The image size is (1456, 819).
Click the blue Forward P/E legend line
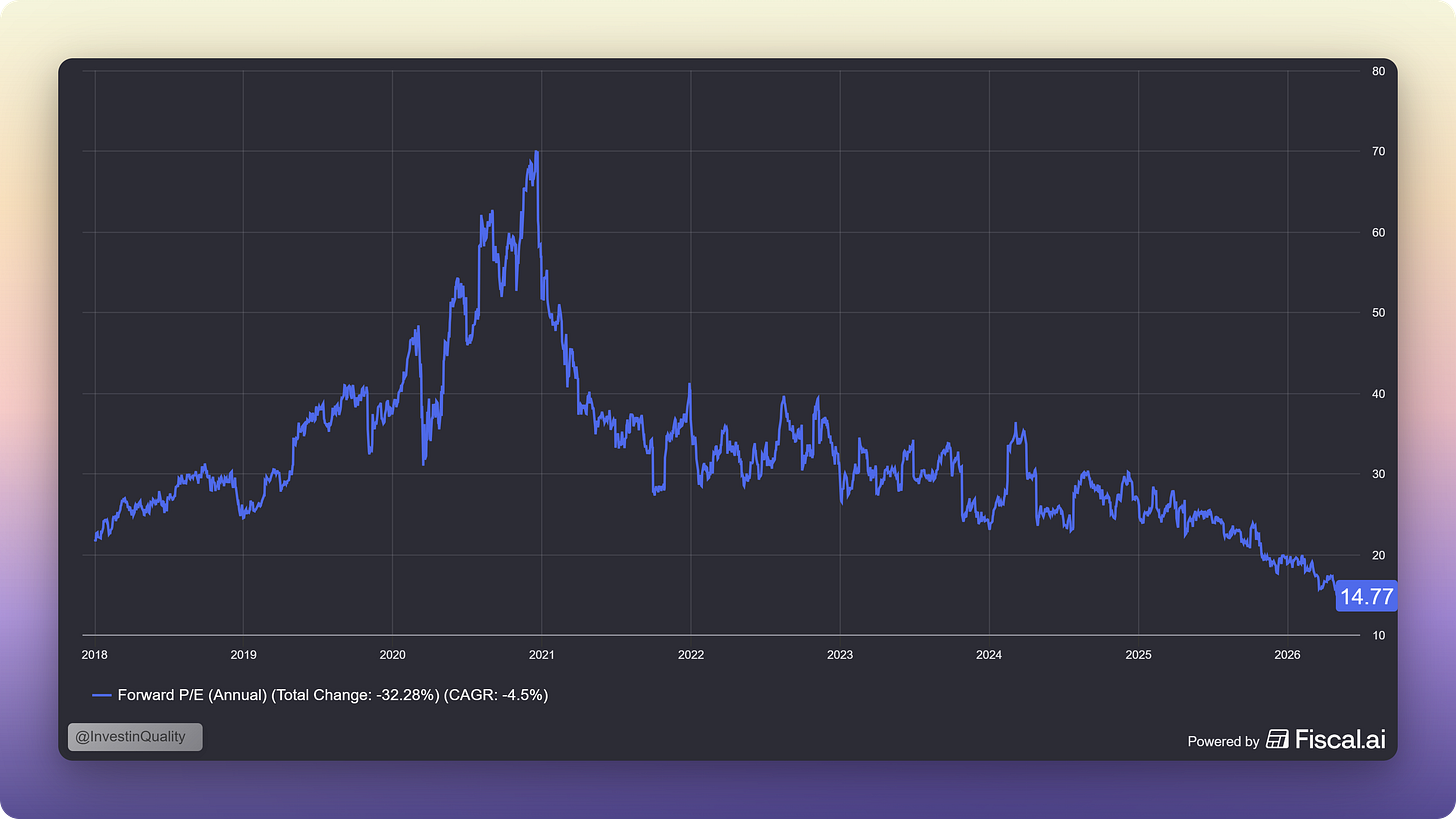(x=102, y=695)
